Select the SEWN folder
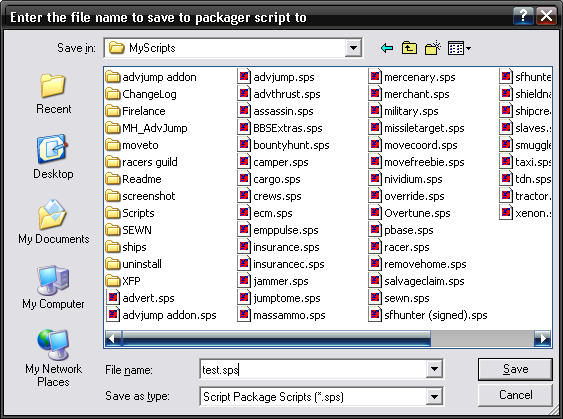Viewport: 563px width, 419px height. (129, 230)
